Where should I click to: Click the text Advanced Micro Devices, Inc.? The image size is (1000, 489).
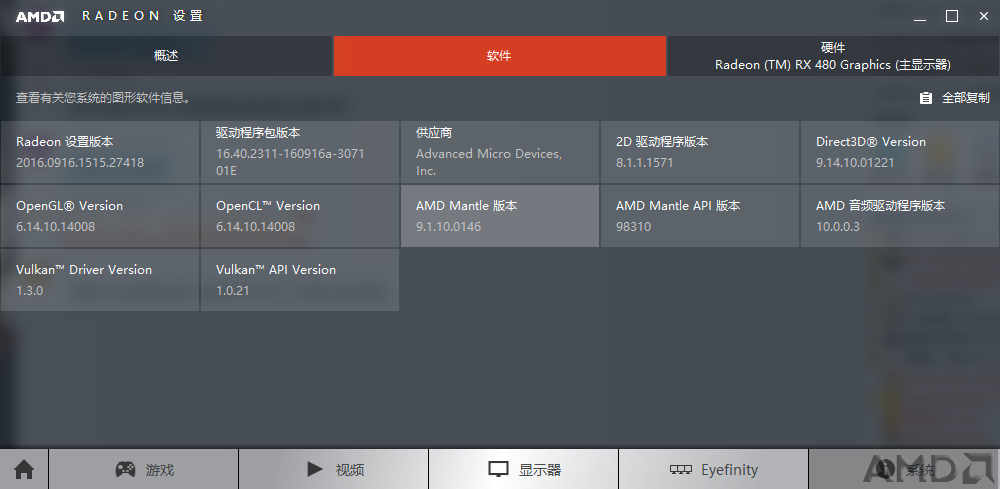pos(489,162)
